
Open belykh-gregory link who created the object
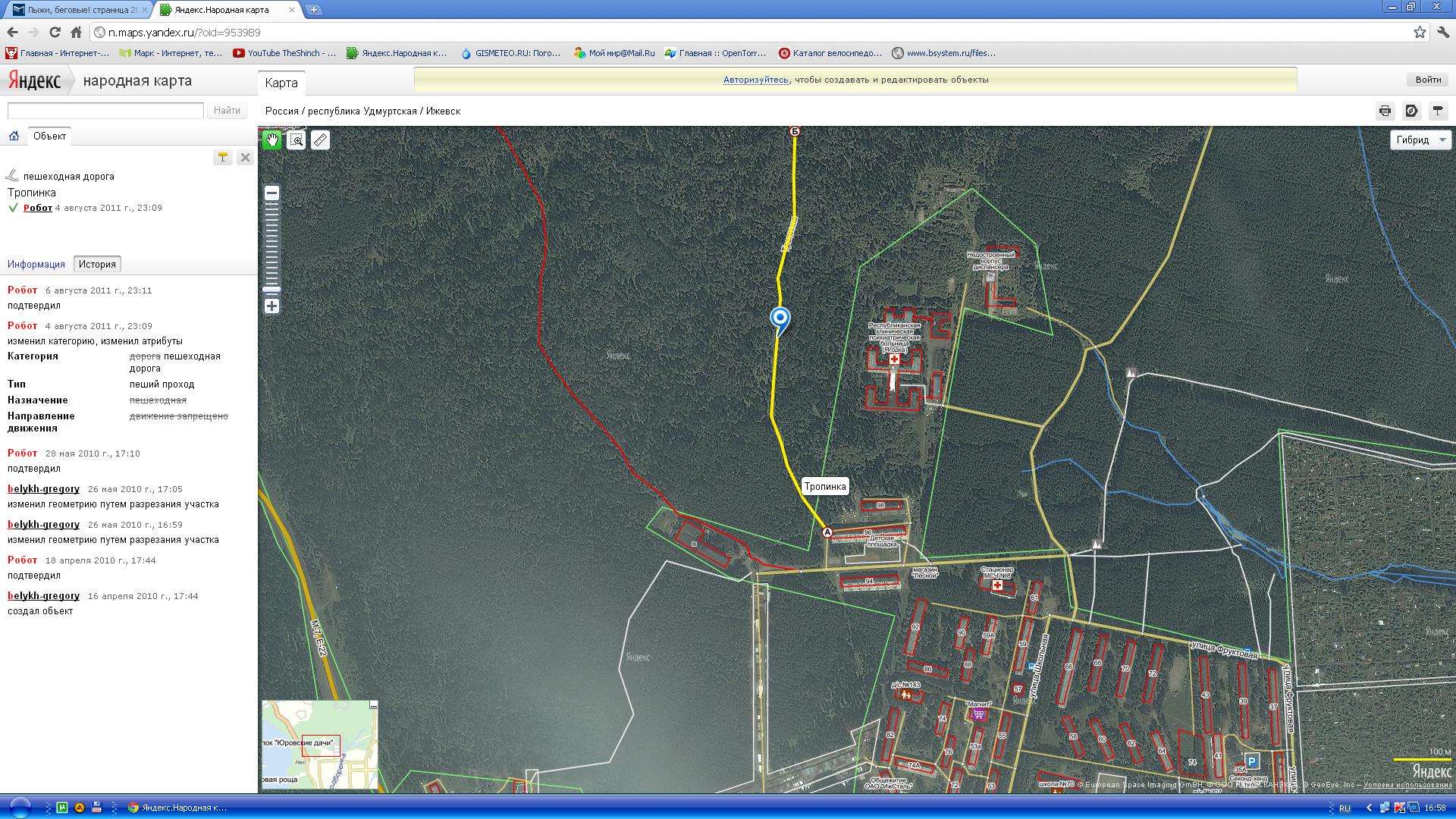(43, 596)
